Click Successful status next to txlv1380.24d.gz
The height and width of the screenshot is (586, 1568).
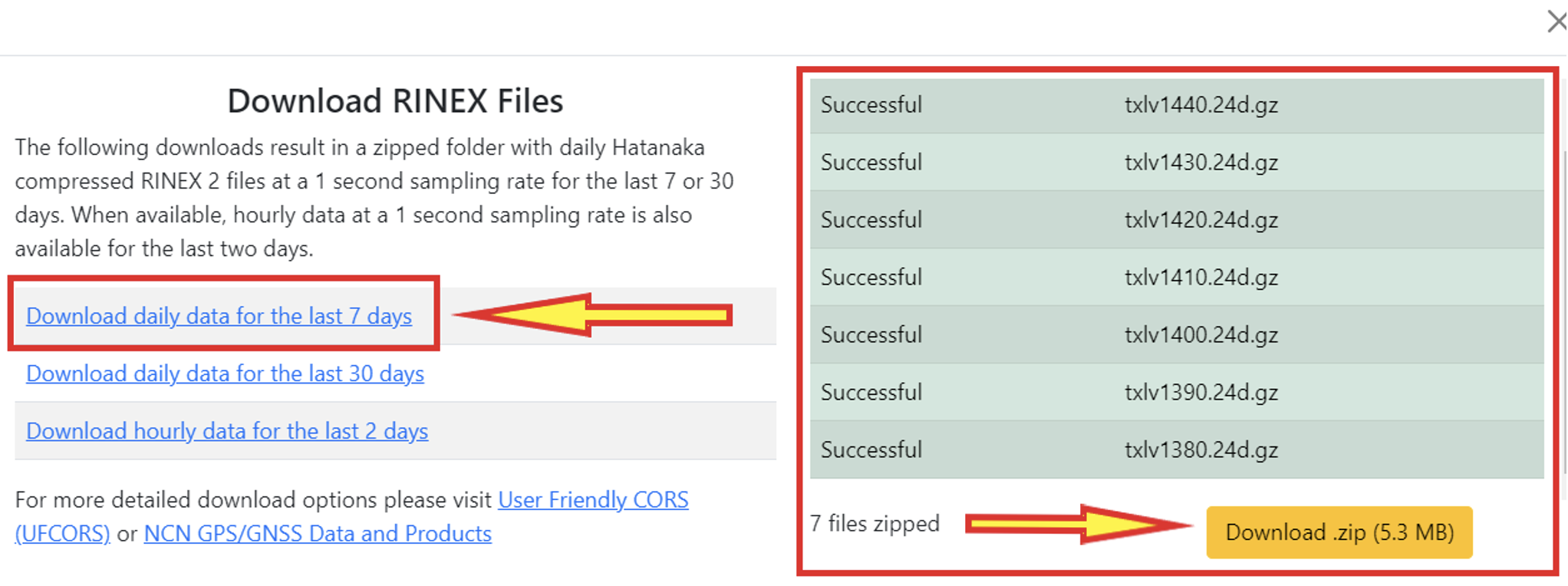(871, 450)
